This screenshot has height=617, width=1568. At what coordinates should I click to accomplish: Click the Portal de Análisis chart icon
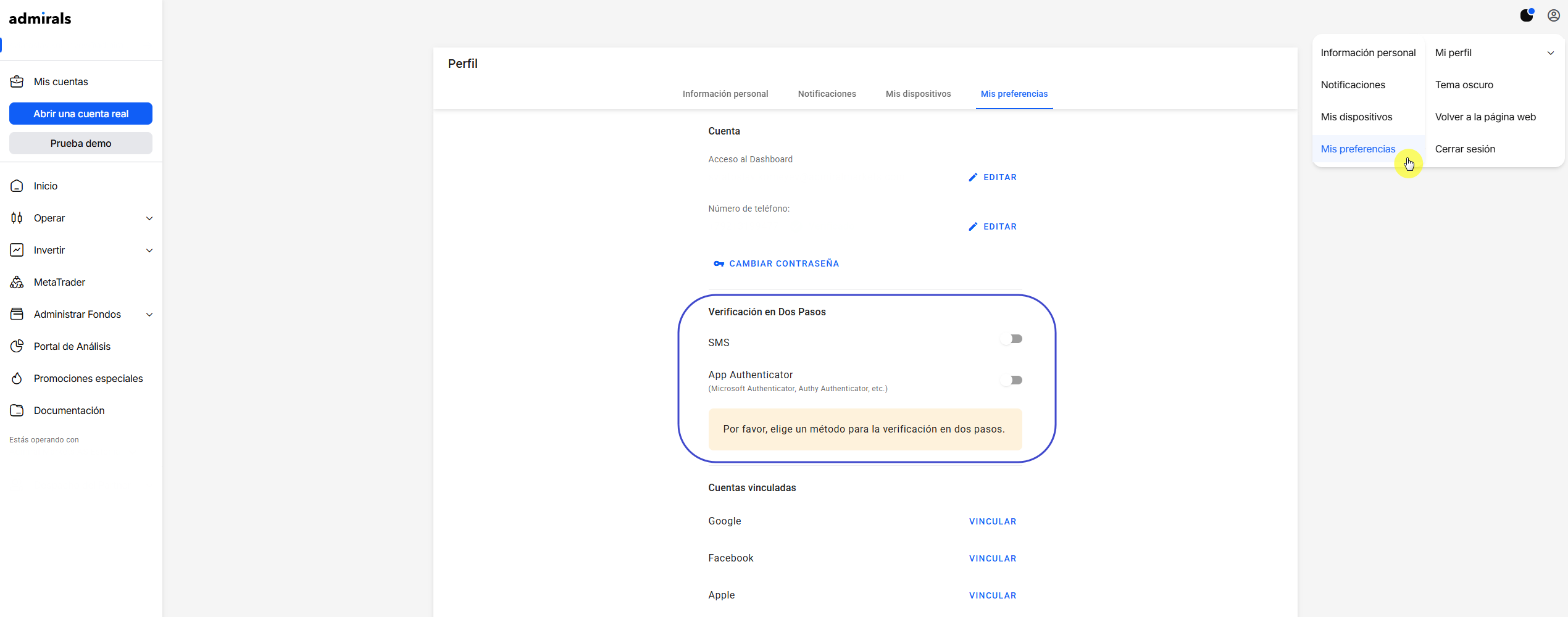point(17,346)
